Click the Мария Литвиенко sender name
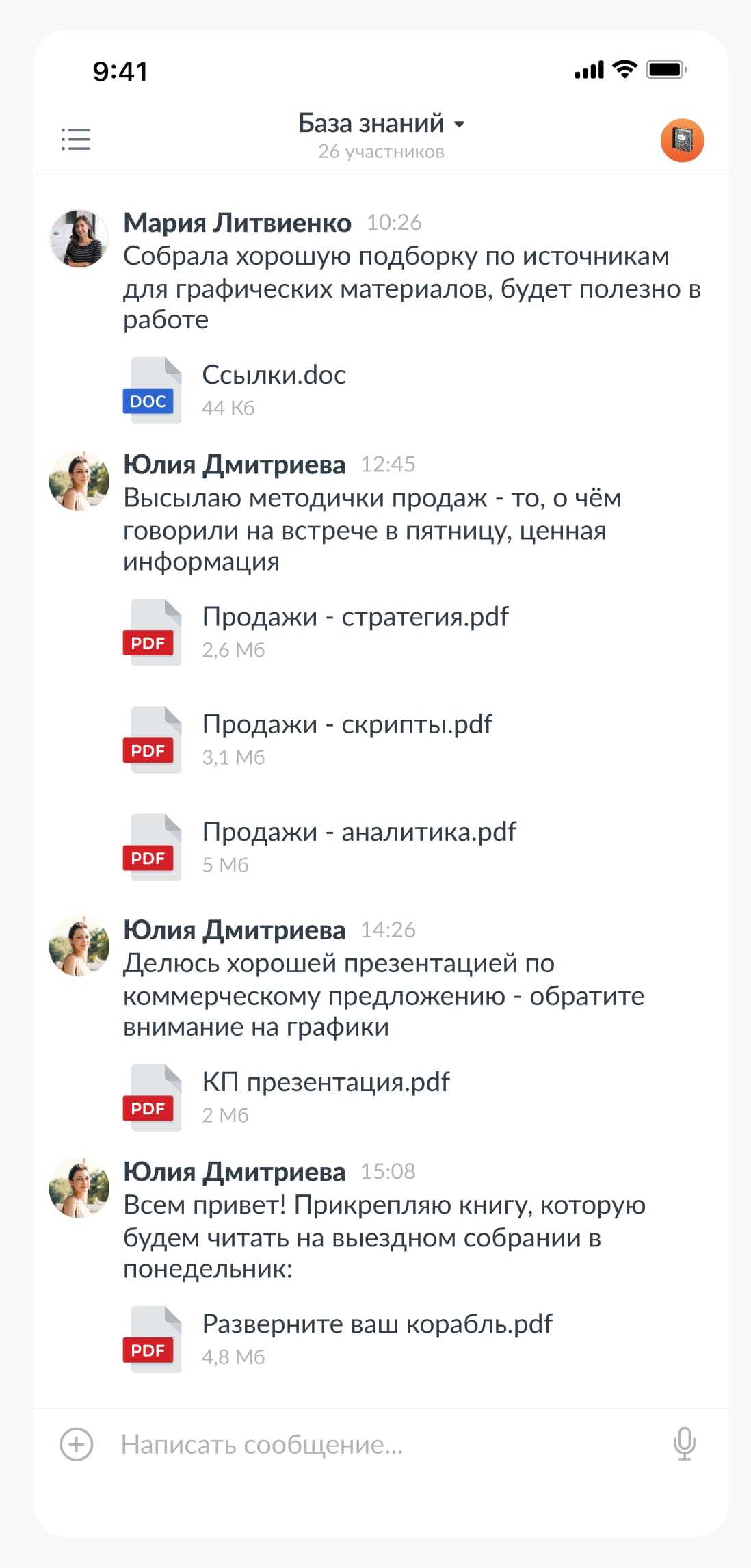This screenshot has width=751, height=1568. [237, 222]
